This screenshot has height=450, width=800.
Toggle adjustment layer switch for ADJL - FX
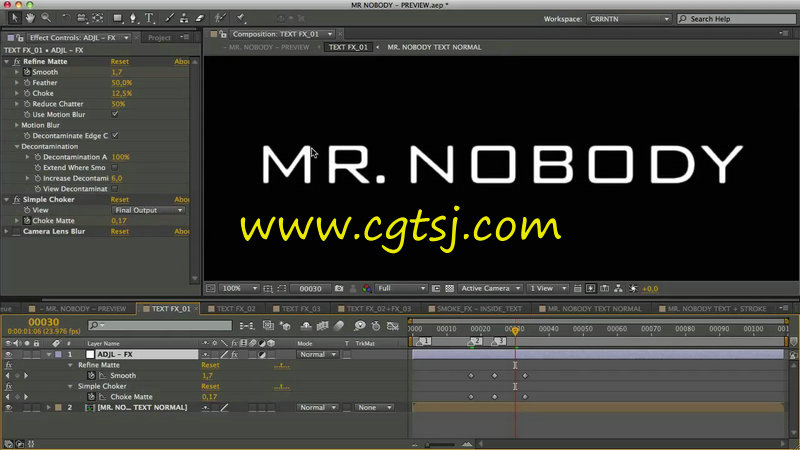(x=262, y=355)
